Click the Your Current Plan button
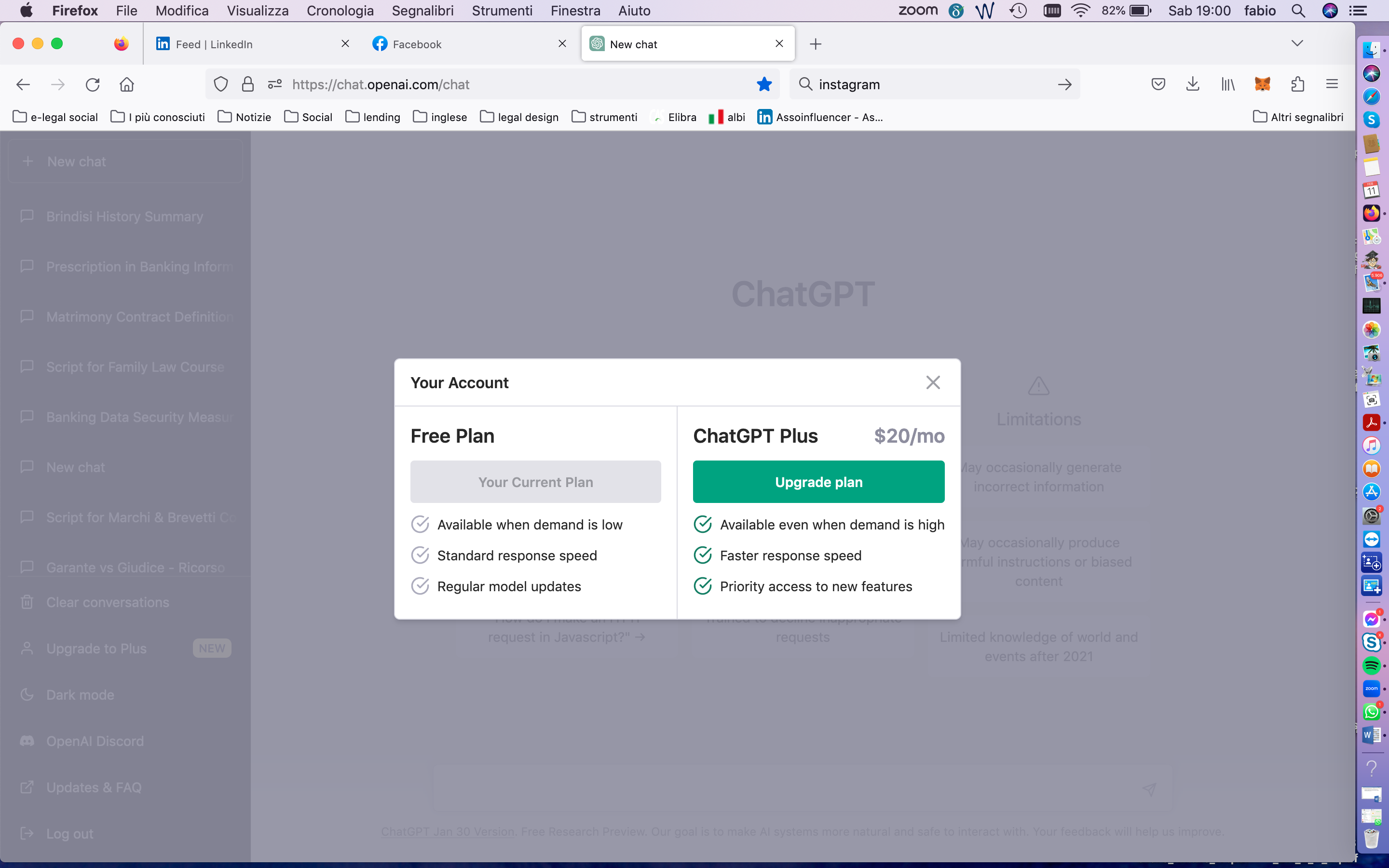The width and height of the screenshot is (1389, 868). tap(535, 482)
